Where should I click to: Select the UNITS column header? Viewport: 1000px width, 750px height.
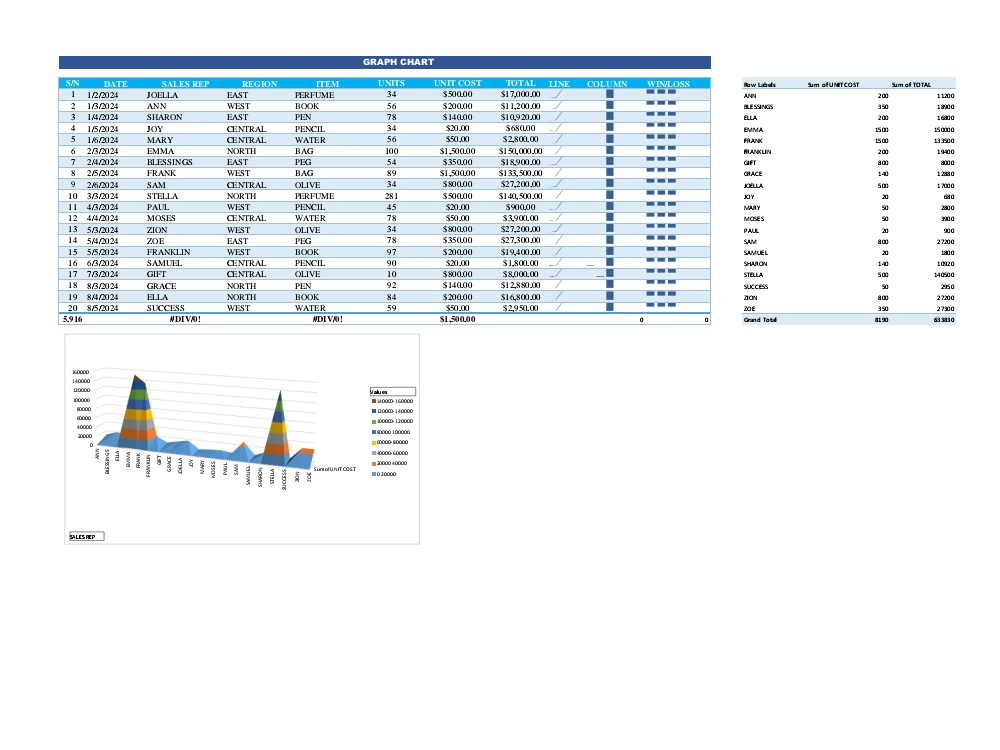point(391,83)
